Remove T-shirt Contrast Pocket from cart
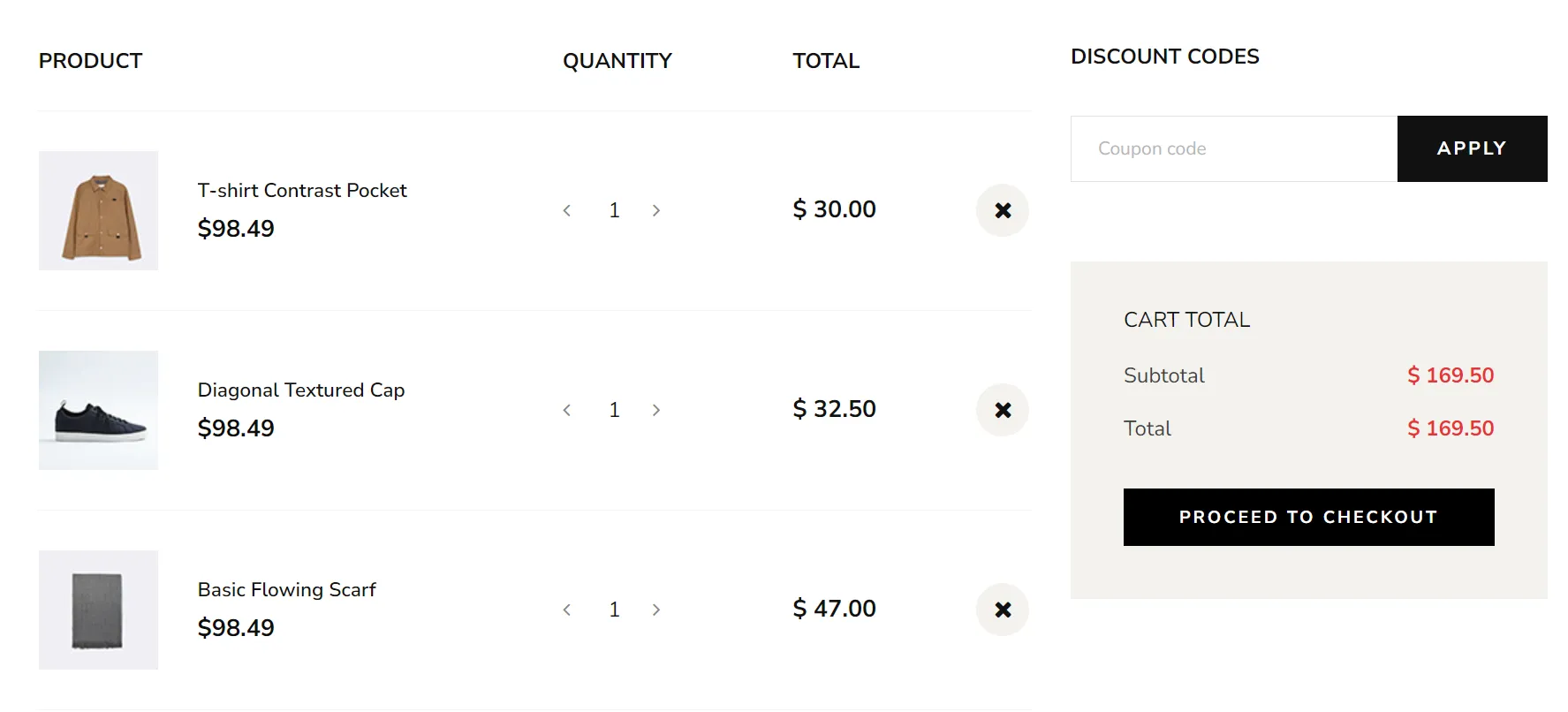 pyautogui.click(x=1002, y=210)
